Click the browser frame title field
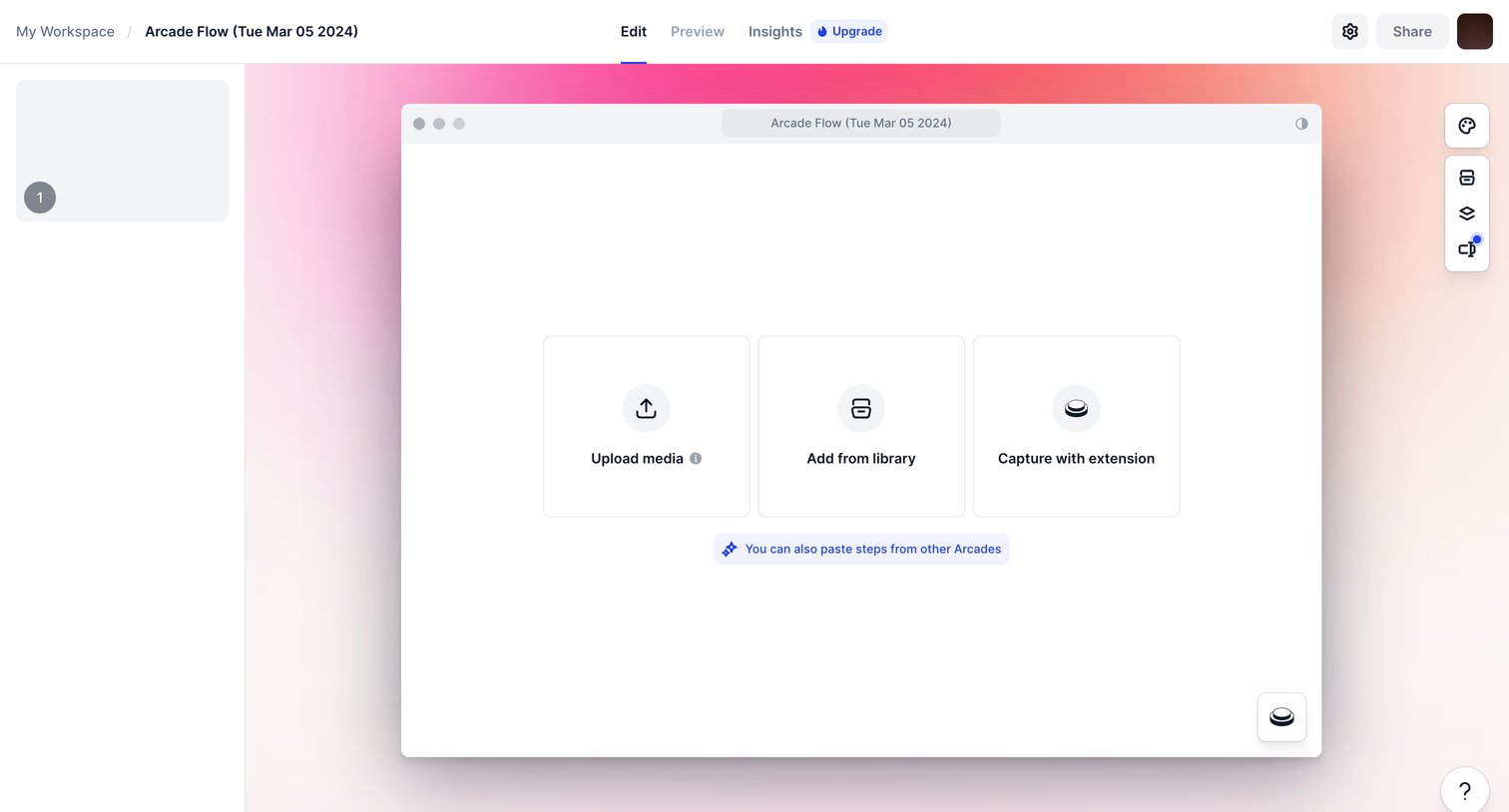This screenshot has width=1509, height=812. point(861,124)
